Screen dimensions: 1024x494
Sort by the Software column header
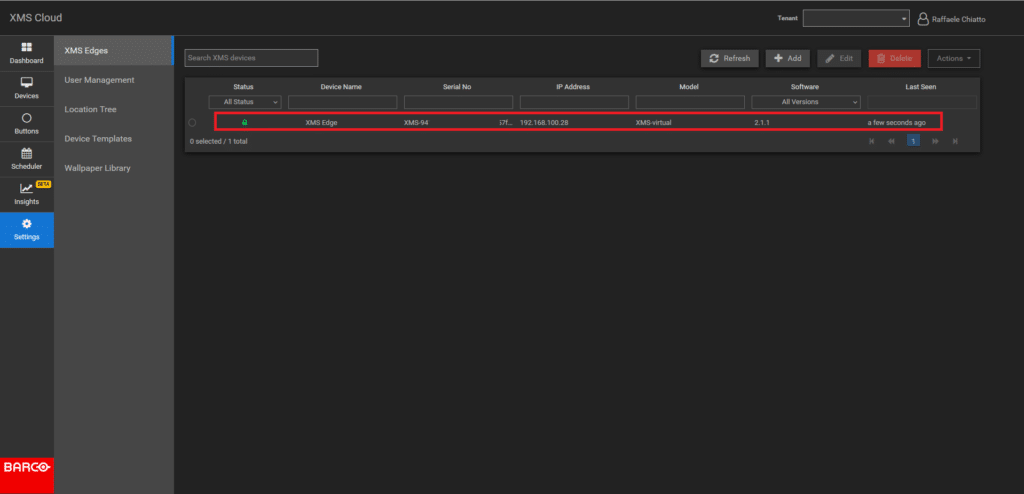(805, 87)
